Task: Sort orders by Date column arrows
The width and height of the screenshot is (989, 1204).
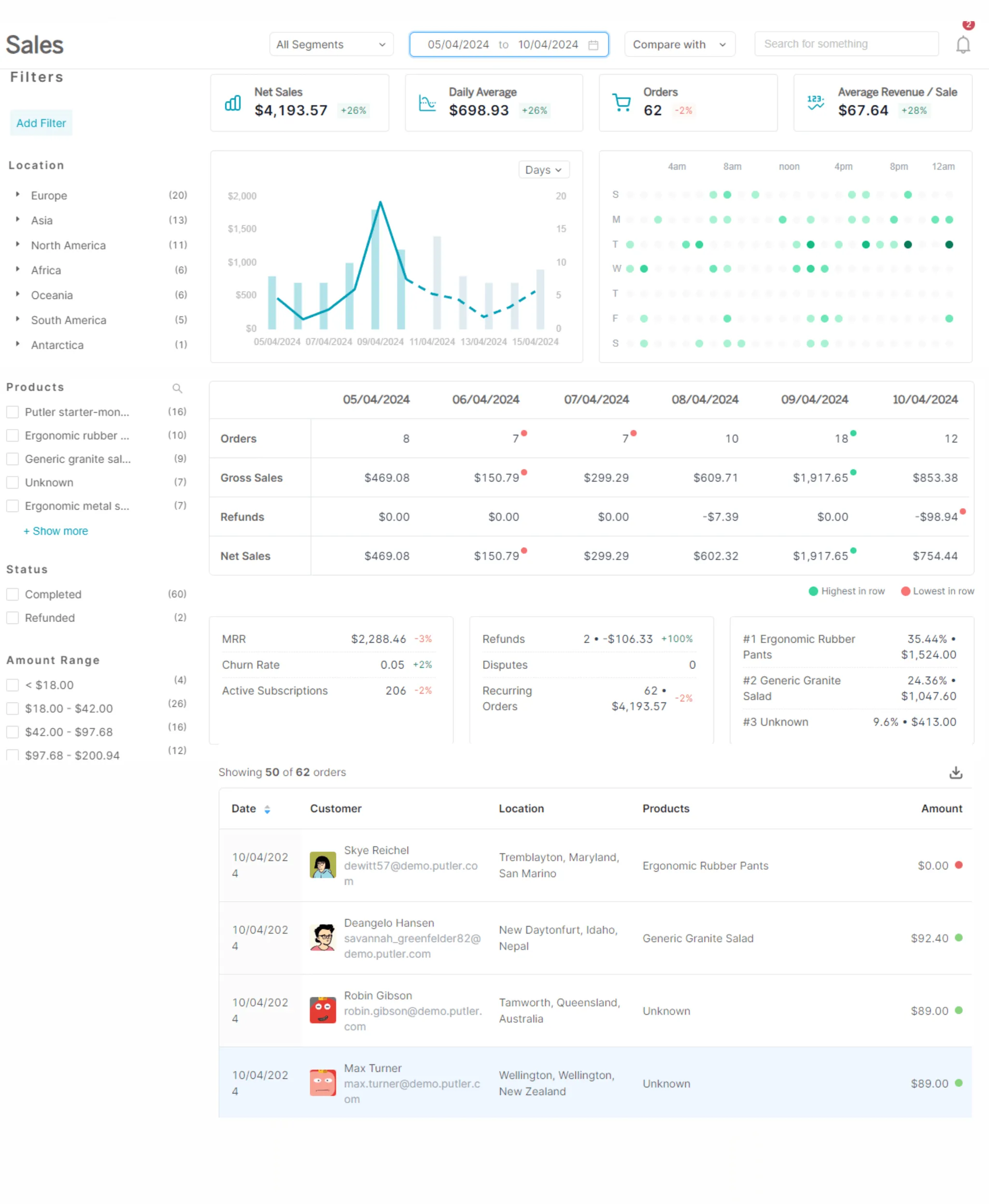Action: pos(267,809)
